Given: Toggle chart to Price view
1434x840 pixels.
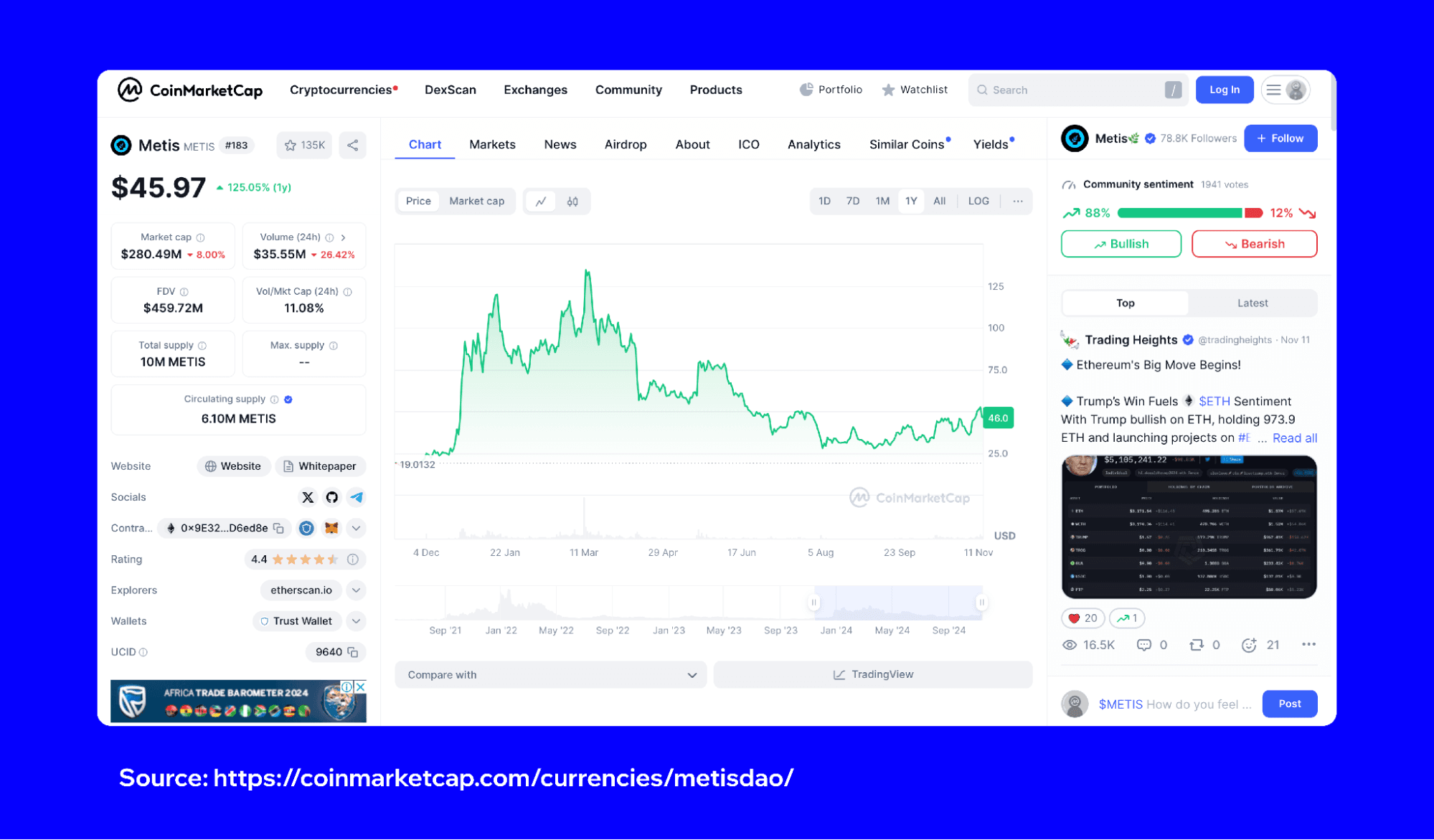Looking at the screenshot, I should [x=418, y=202].
